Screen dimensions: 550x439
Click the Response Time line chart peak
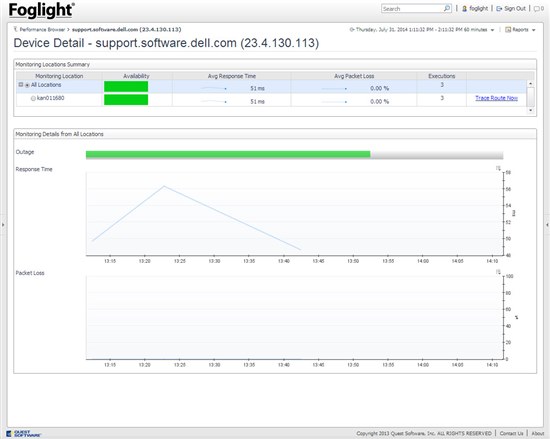pyautogui.click(x=164, y=186)
